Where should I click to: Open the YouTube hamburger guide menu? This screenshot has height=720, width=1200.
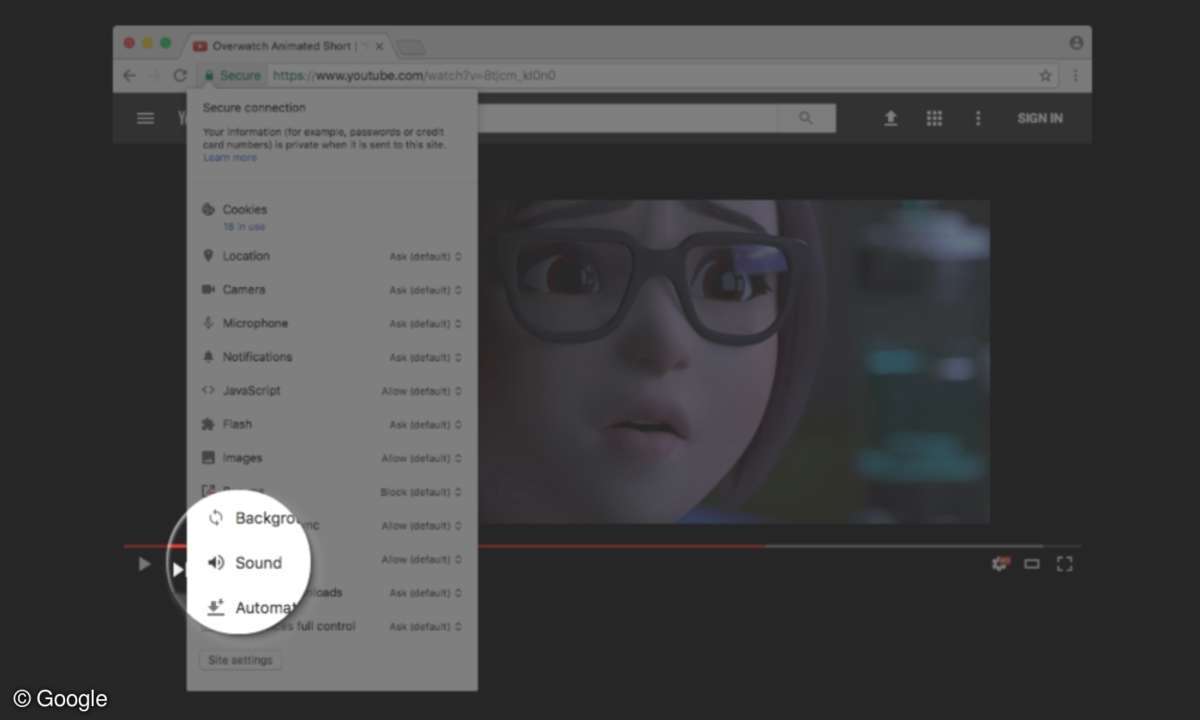pos(145,118)
